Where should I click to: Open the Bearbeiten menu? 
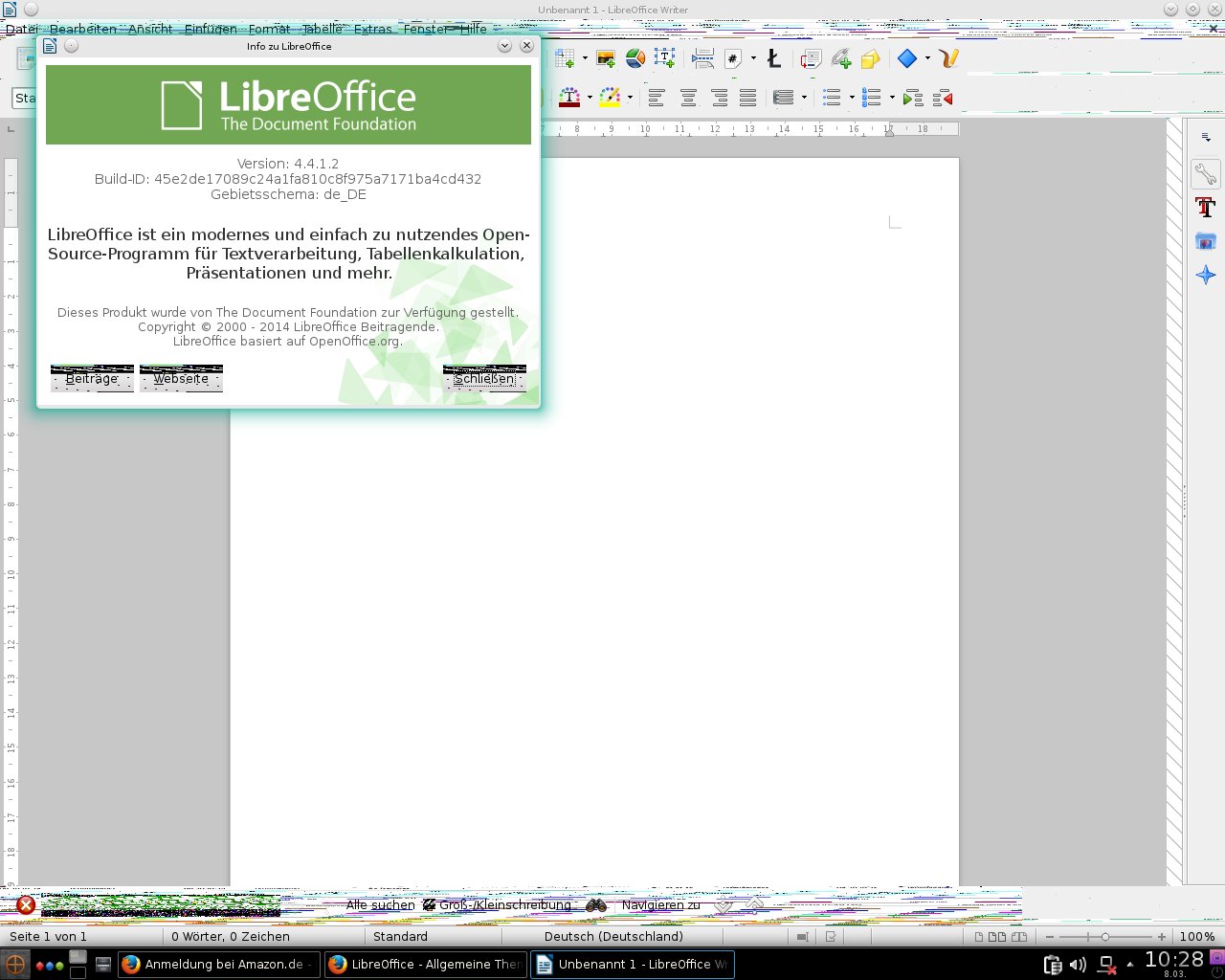click(x=83, y=29)
